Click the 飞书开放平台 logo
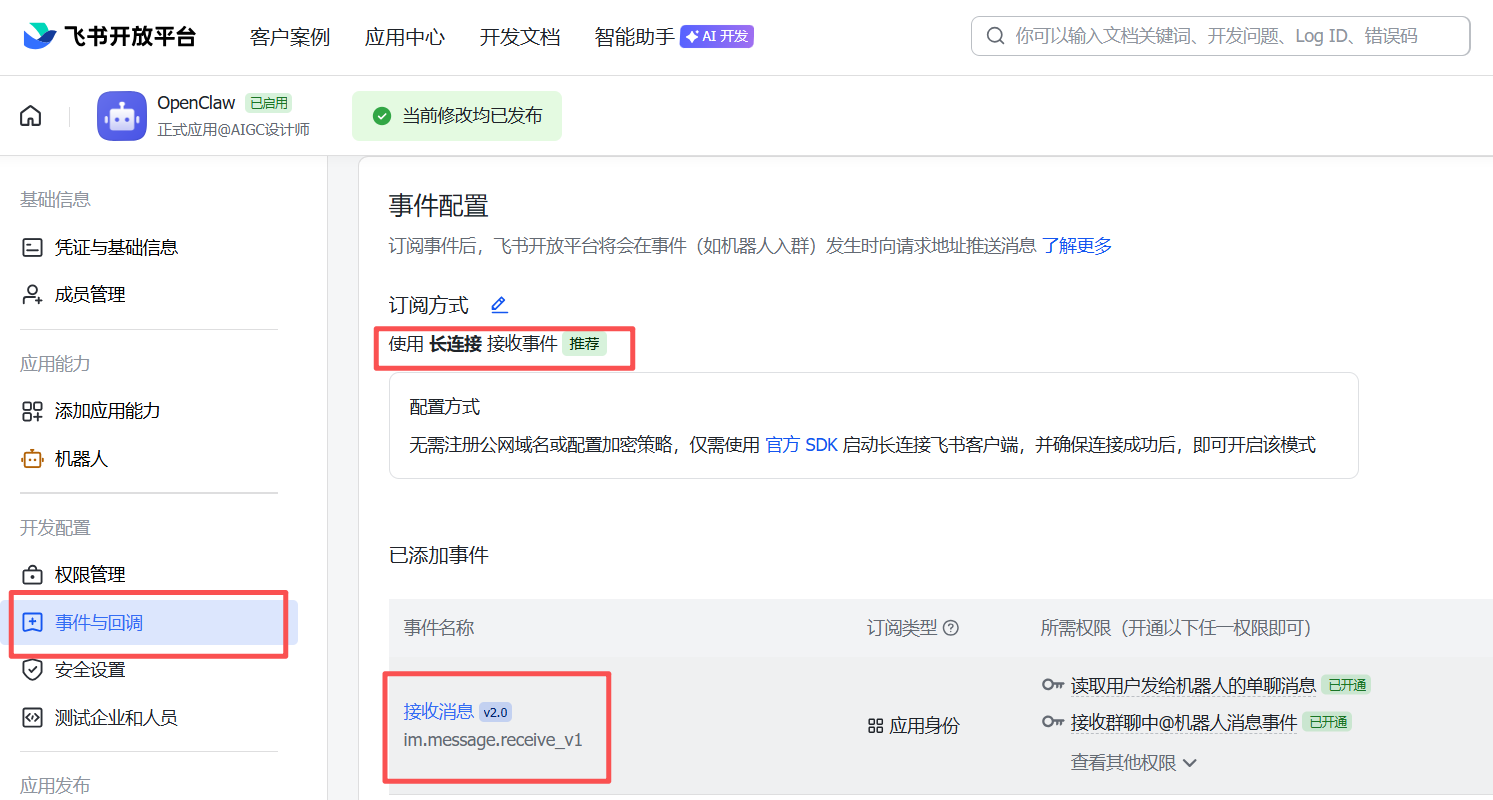1493x800 pixels. point(110,37)
